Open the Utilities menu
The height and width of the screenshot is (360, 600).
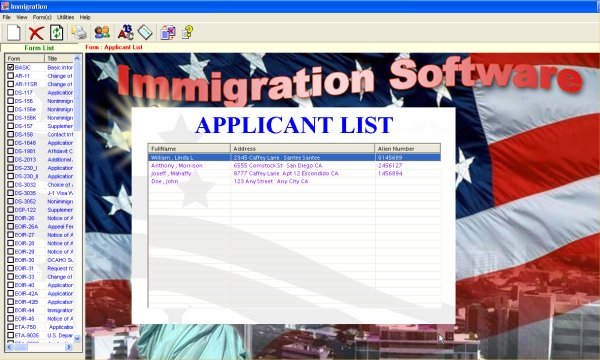point(65,17)
